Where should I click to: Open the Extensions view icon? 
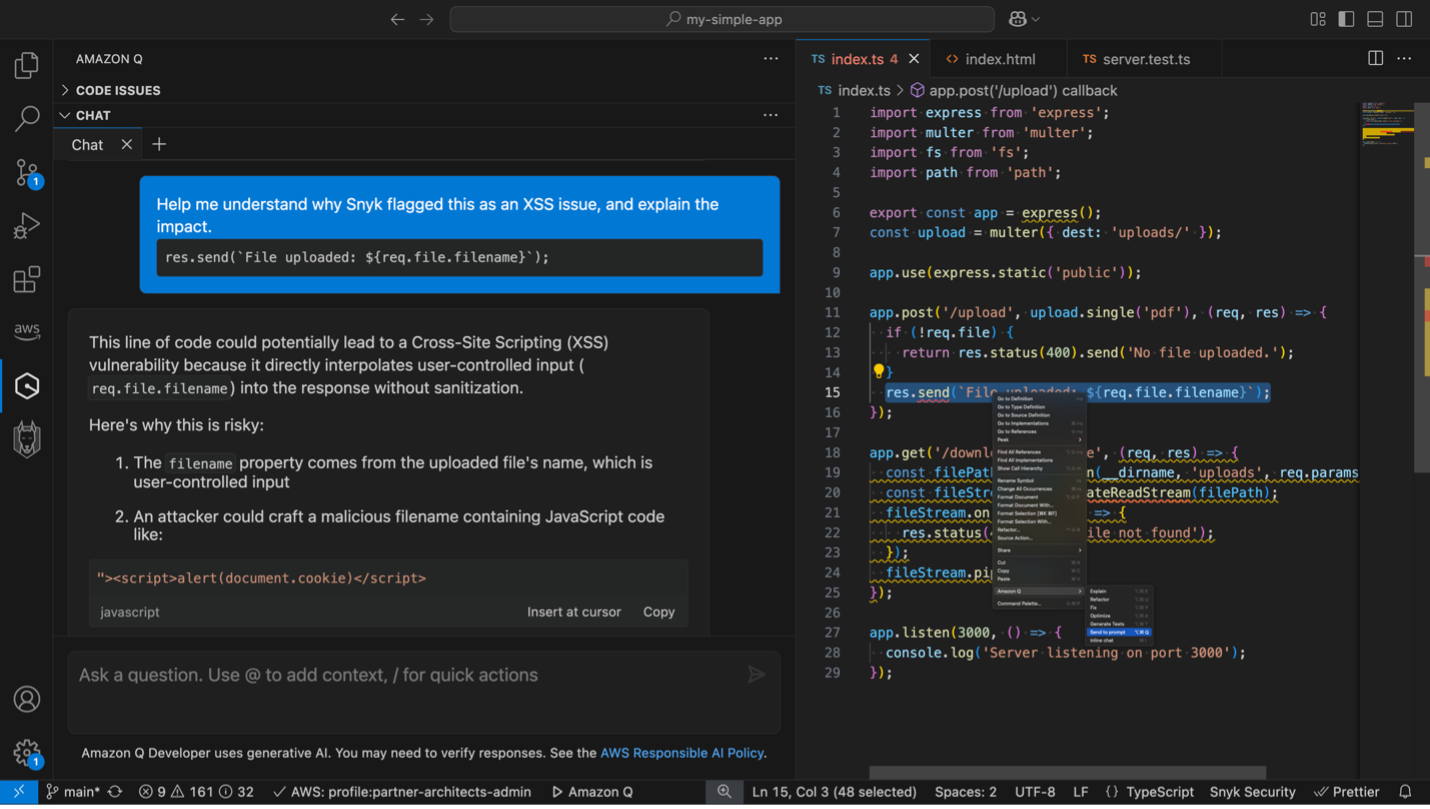coord(26,280)
